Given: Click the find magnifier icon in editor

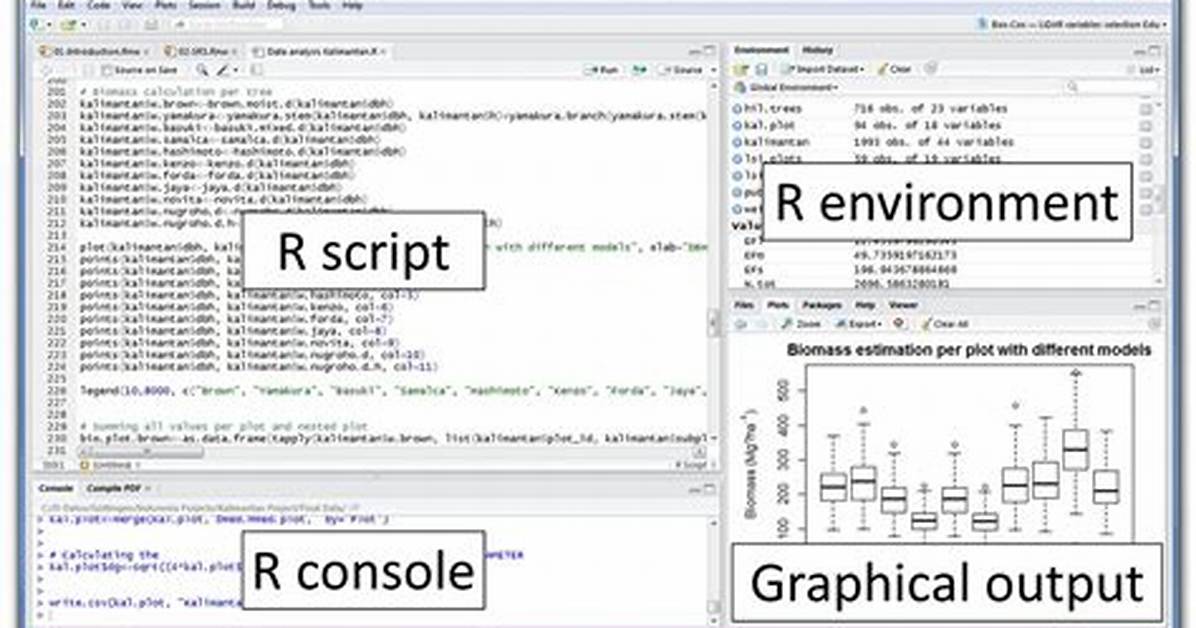Looking at the screenshot, I should click(x=202, y=70).
